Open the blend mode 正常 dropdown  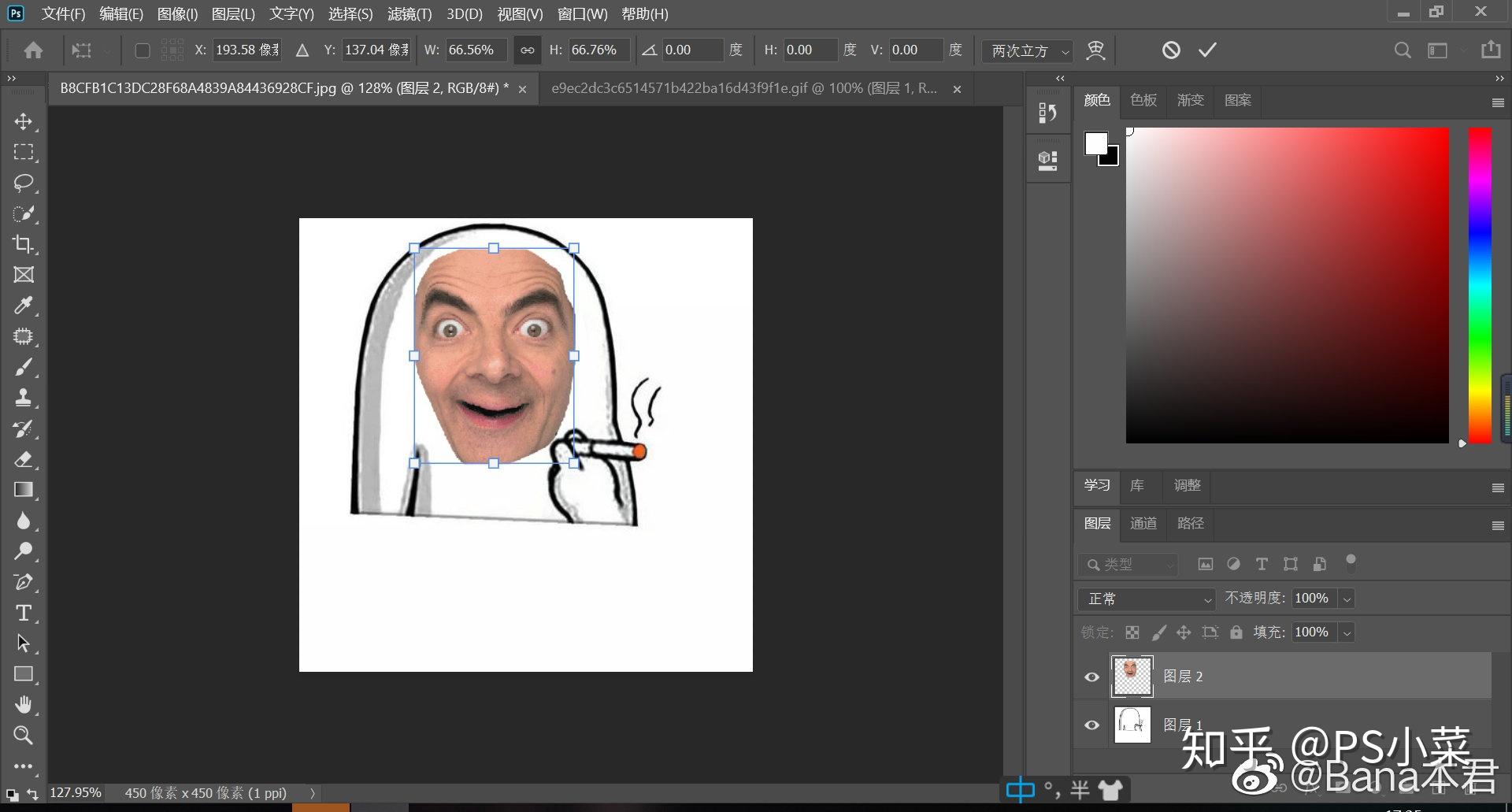tap(1147, 599)
